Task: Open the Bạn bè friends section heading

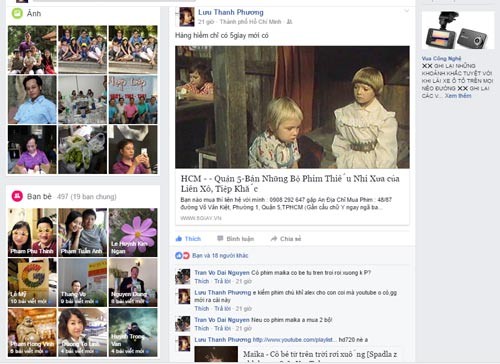Action: click(x=39, y=196)
